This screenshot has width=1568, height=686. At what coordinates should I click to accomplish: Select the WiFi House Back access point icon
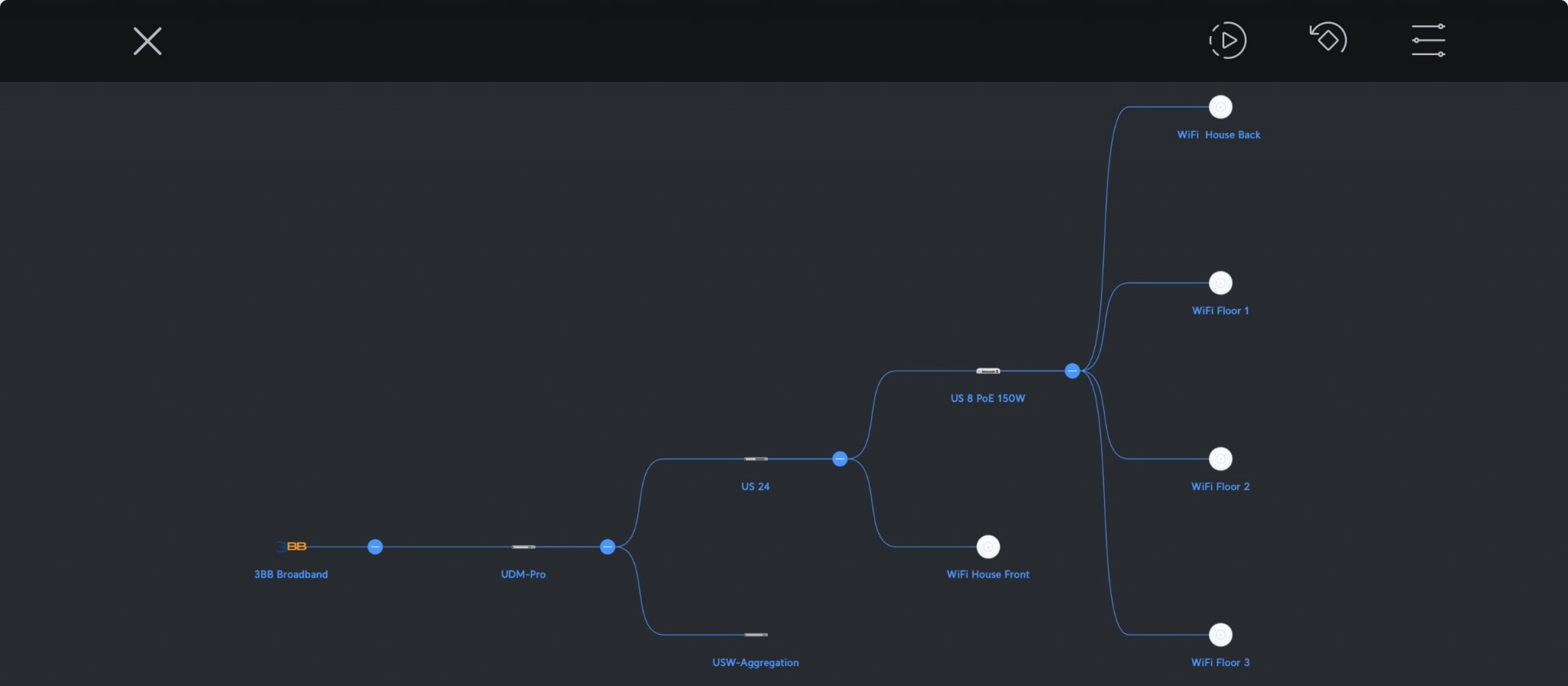pyautogui.click(x=1220, y=107)
